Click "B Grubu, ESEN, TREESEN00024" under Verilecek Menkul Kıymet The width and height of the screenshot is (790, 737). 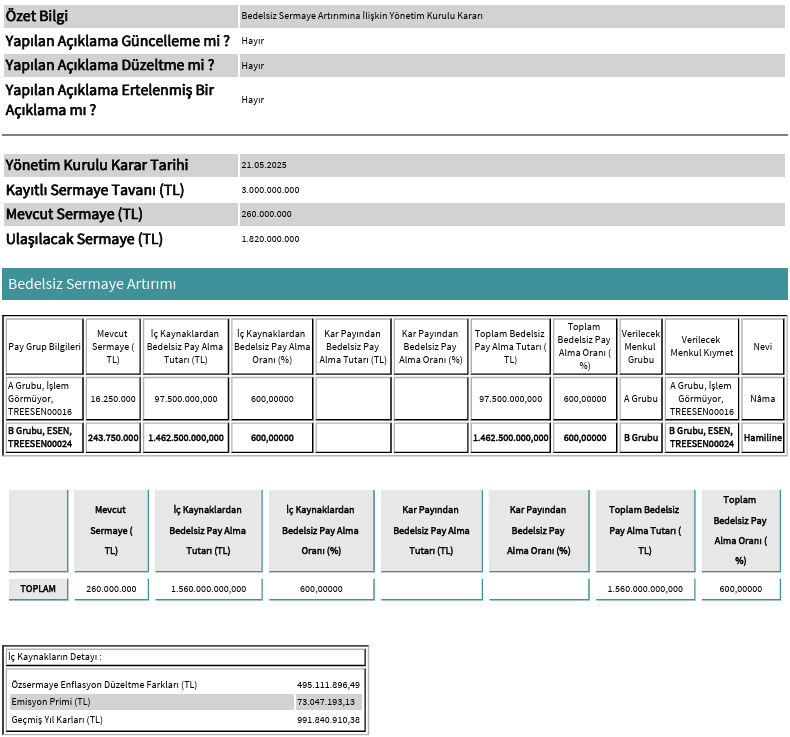701,437
